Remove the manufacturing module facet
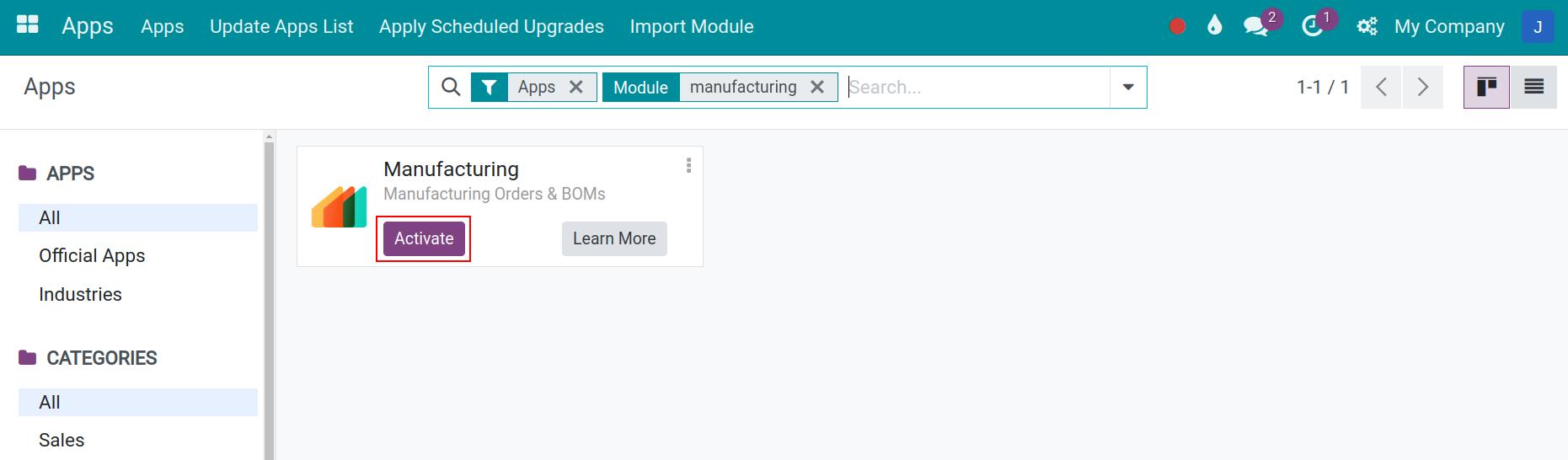The width and height of the screenshot is (1568, 460). 817,87
